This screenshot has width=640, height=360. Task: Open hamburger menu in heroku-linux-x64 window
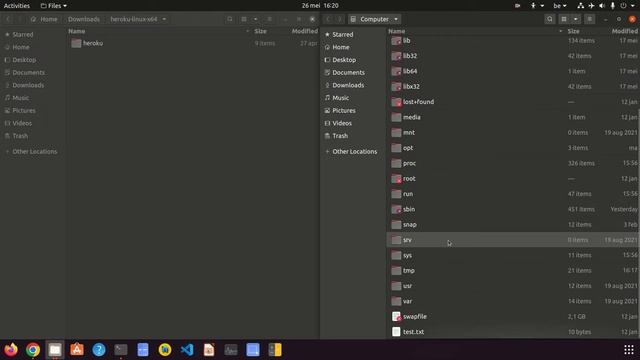coord(269,19)
